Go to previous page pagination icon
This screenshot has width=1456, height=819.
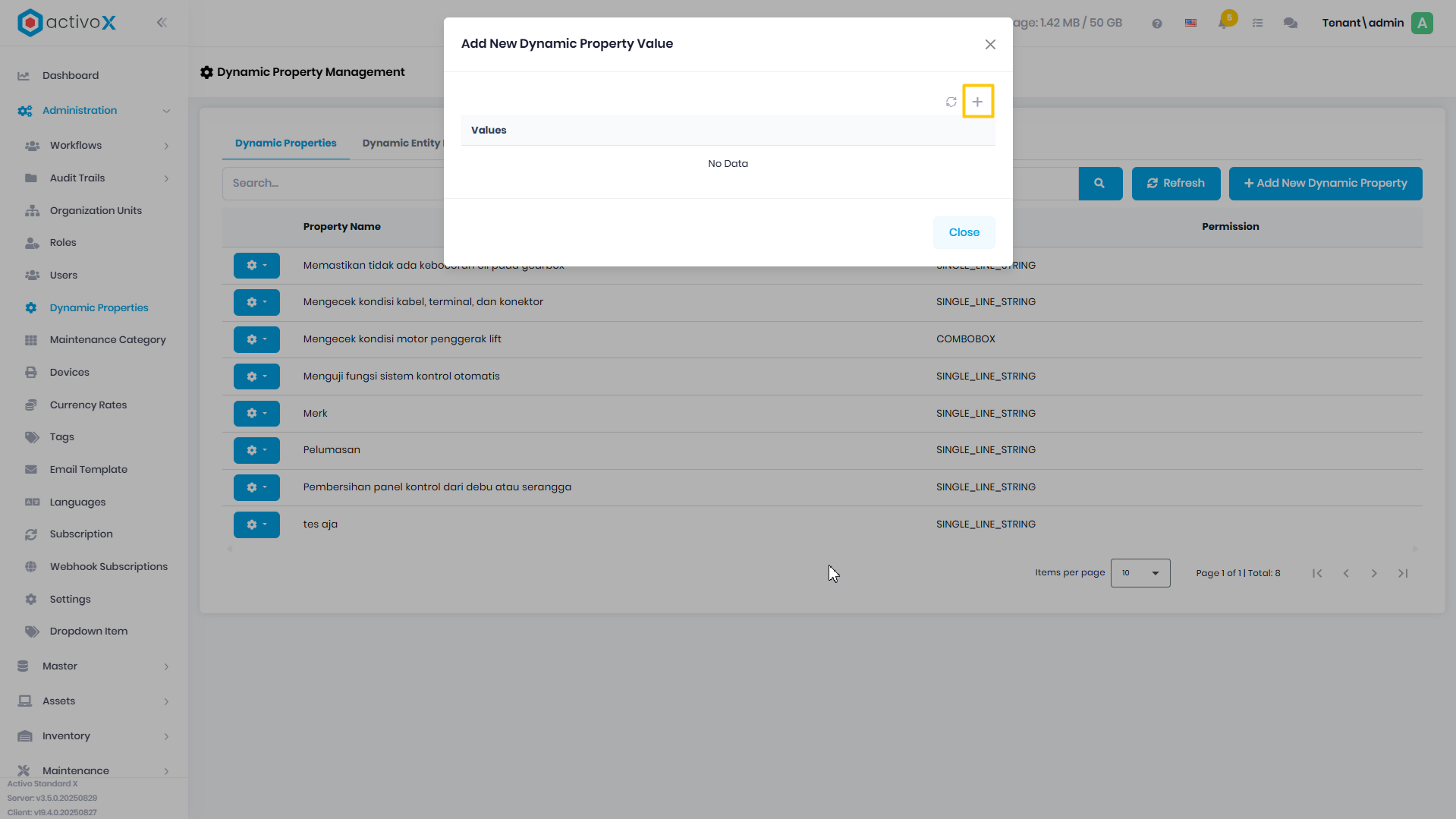(1346, 574)
